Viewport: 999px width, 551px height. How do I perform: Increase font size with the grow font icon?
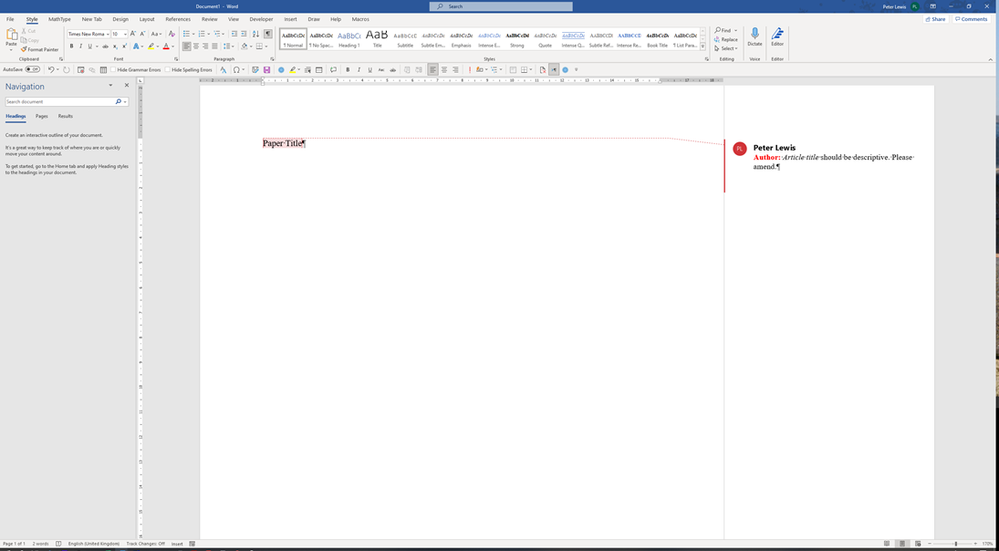pos(133,34)
